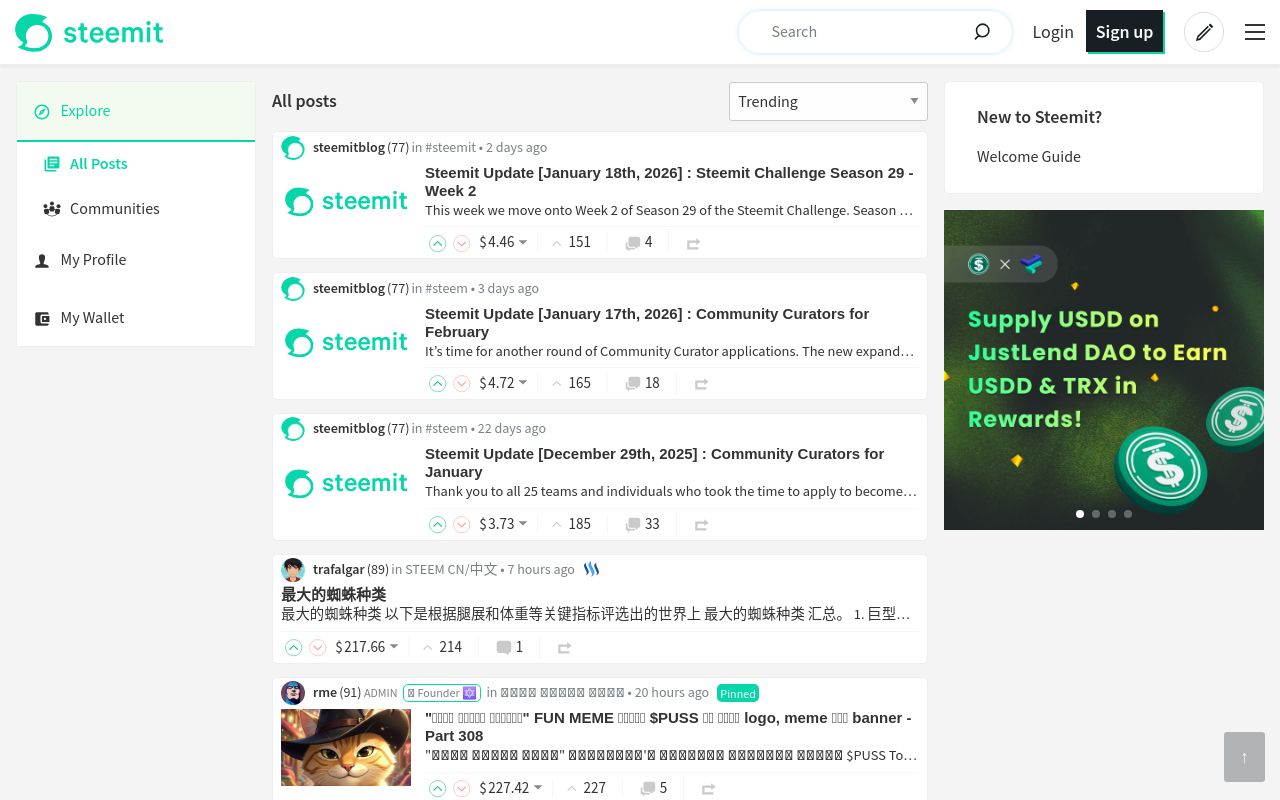The width and height of the screenshot is (1280, 800).
Task: Go to Communities in sidebar
Action: (x=114, y=209)
